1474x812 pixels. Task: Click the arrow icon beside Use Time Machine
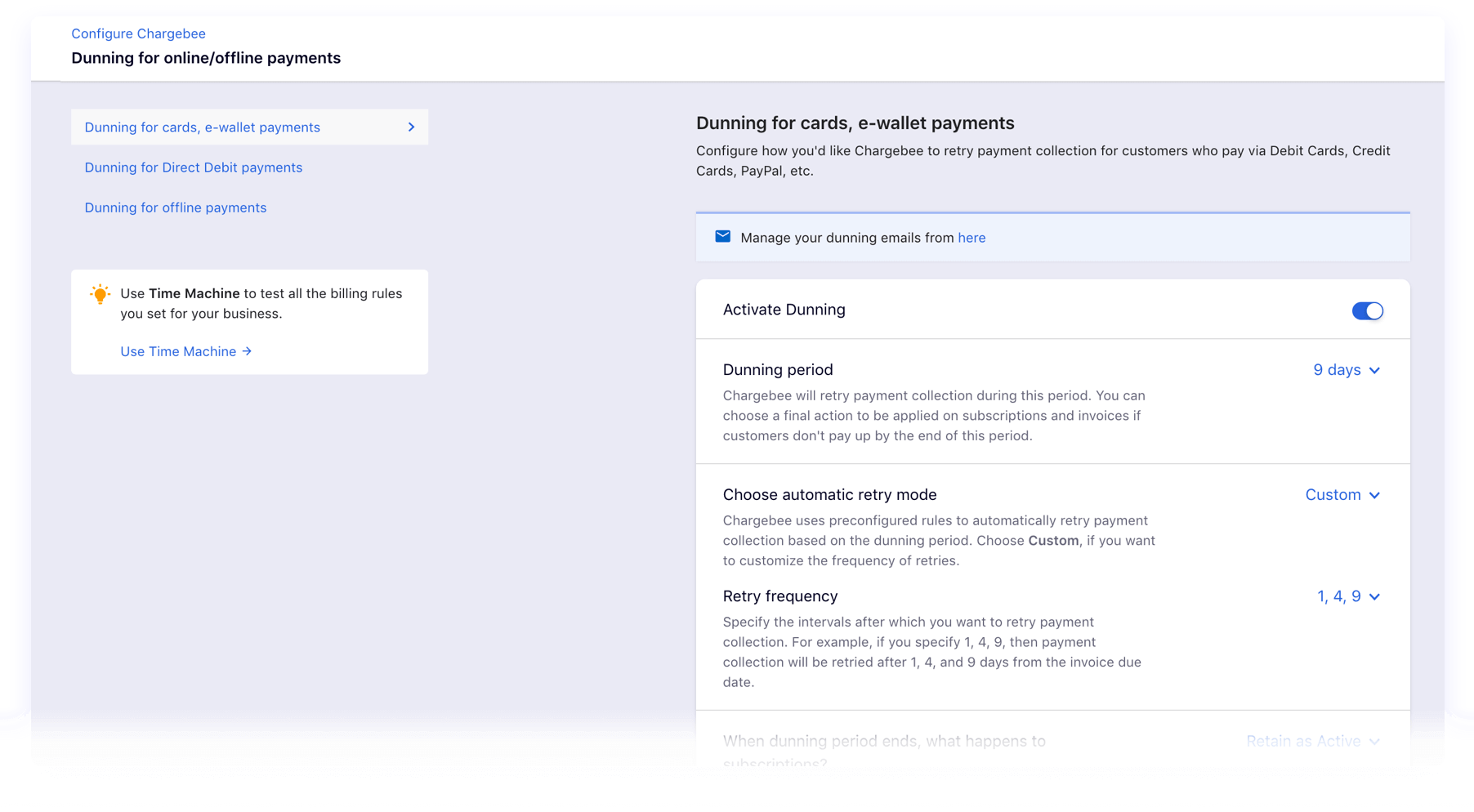(247, 351)
